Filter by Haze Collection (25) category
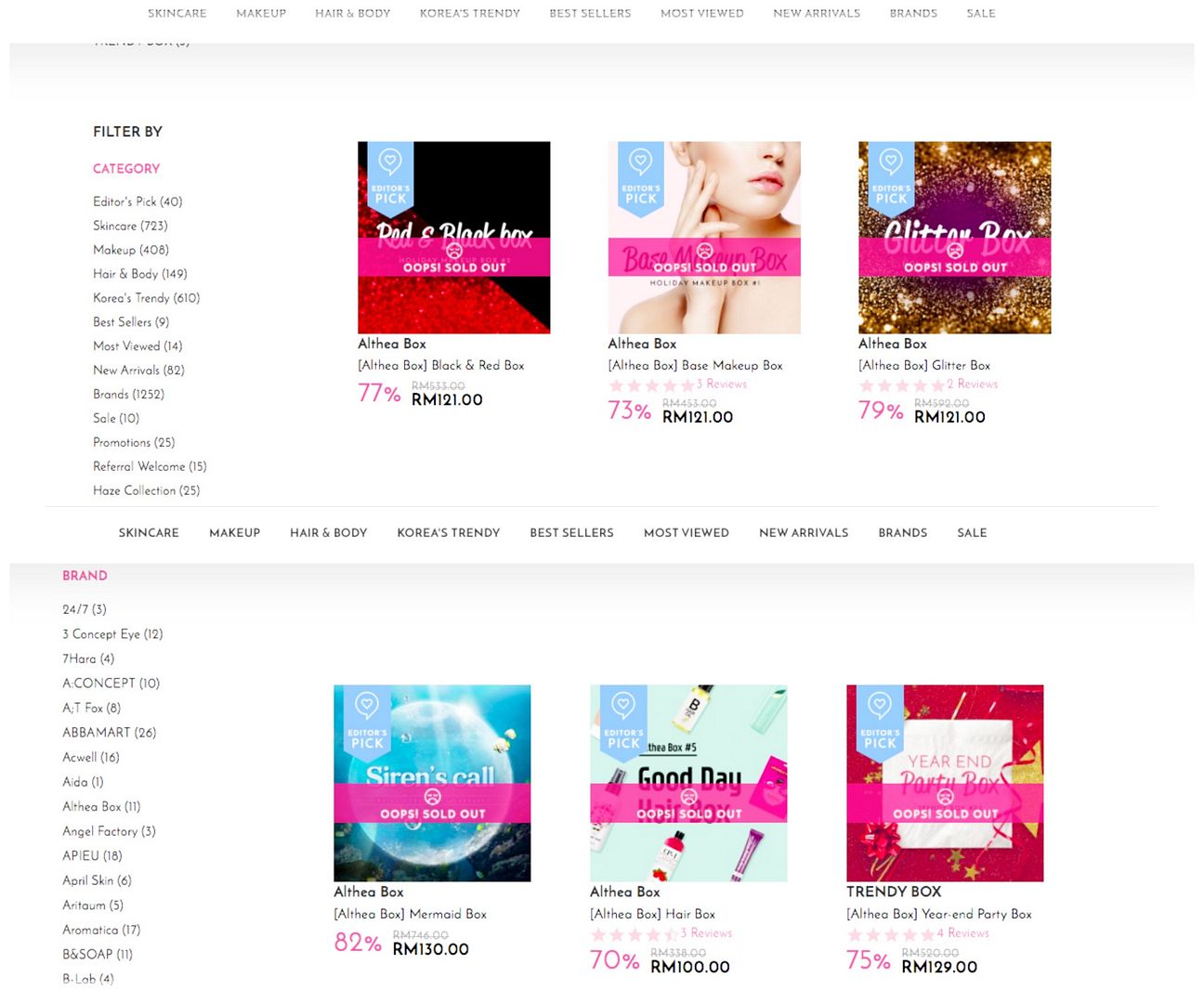 point(147,491)
